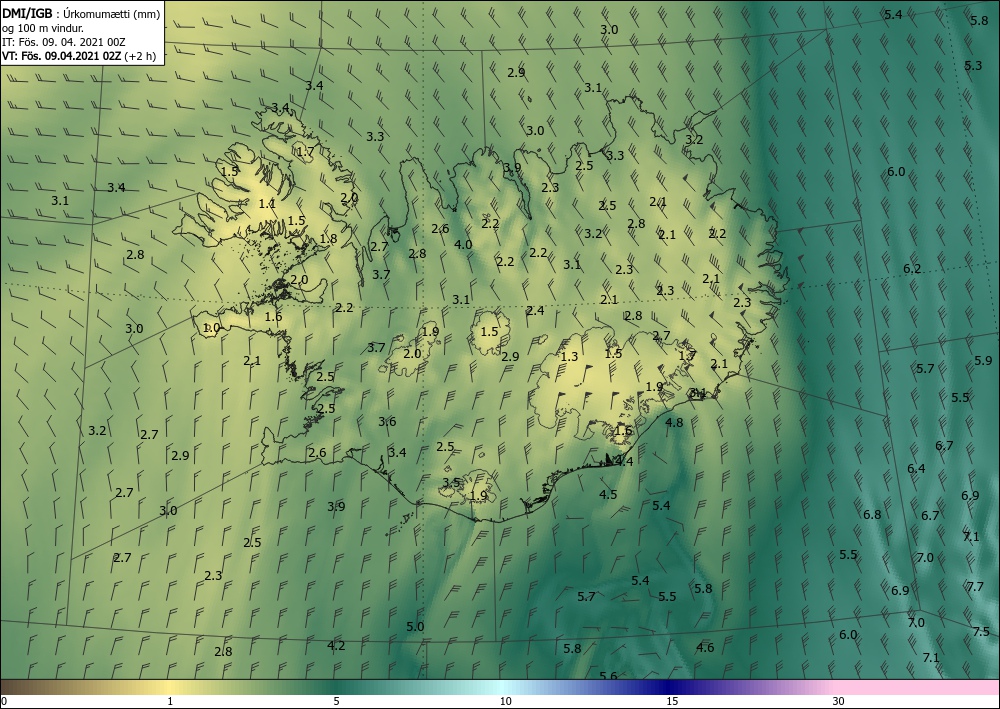Viewport: 1000px width, 709px height.
Task: Click the 4.2 value on the map
Action: point(336,646)
